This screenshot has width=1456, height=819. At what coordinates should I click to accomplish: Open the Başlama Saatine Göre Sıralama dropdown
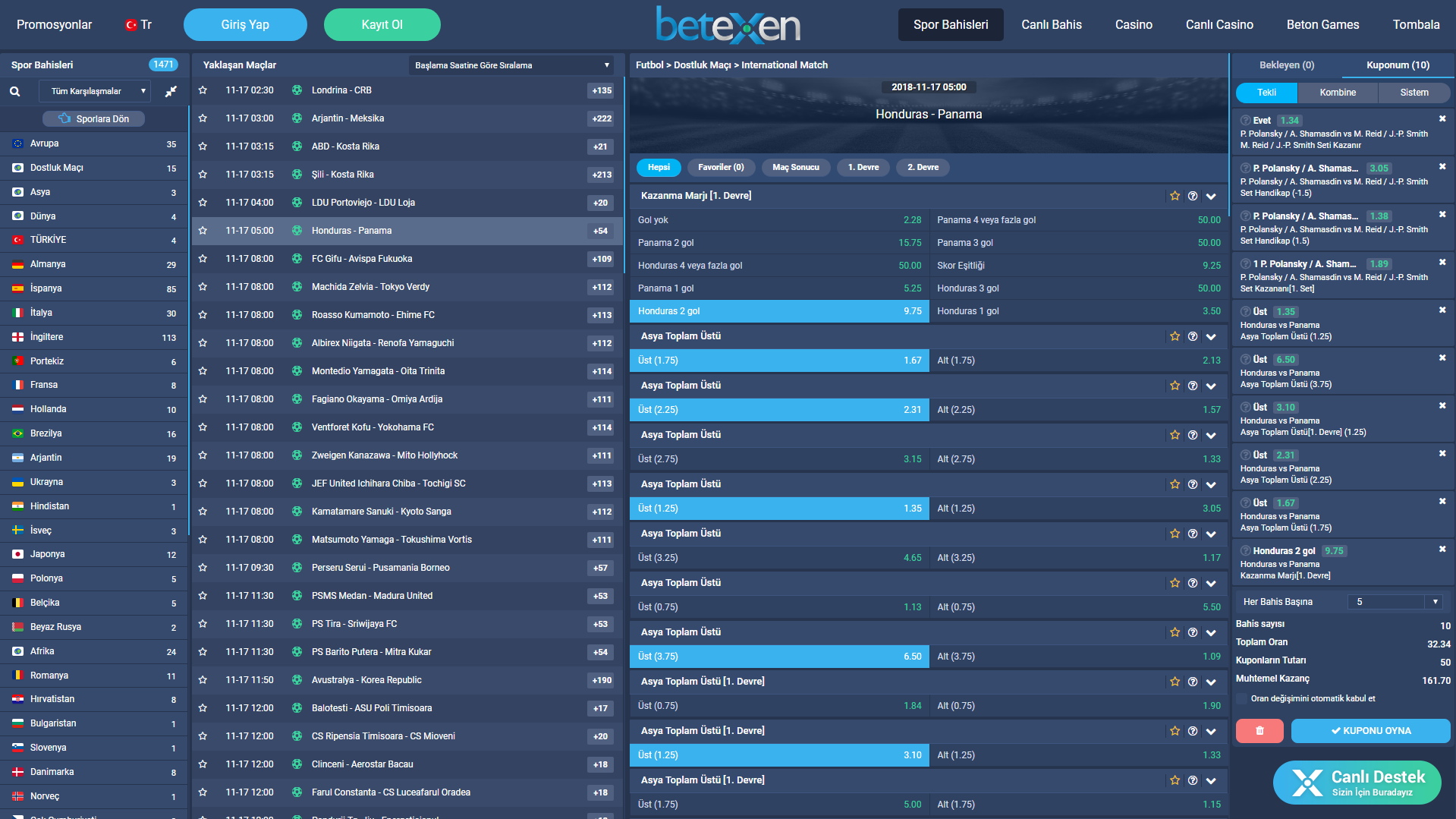tap(512, 65)
